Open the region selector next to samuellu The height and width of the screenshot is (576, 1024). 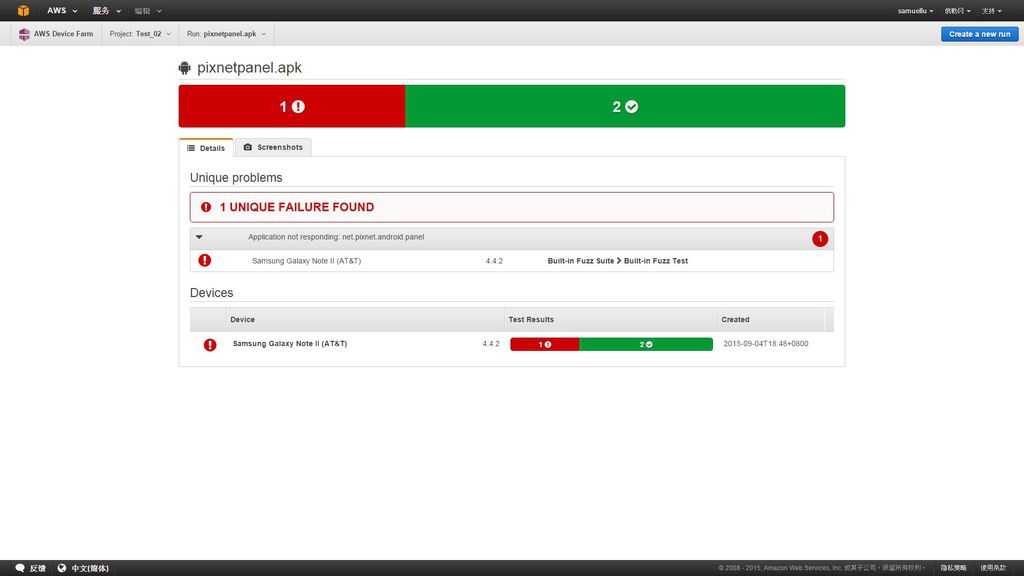[957, 11]
